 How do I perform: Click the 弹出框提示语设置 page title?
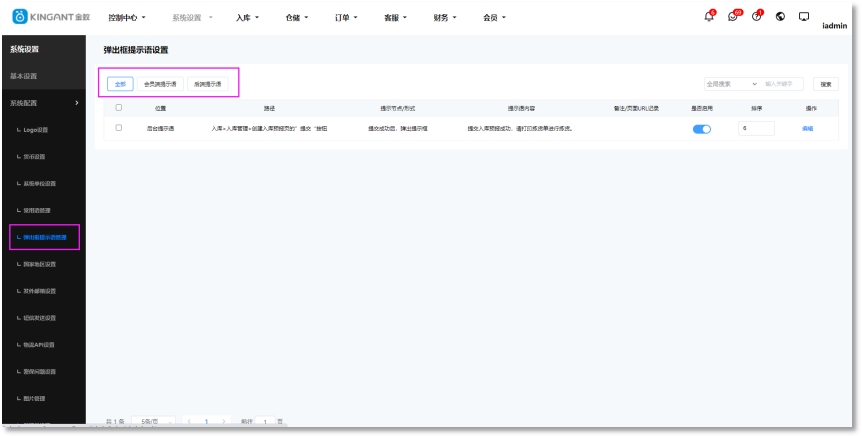pyautogui.click(x=136, y=50)
